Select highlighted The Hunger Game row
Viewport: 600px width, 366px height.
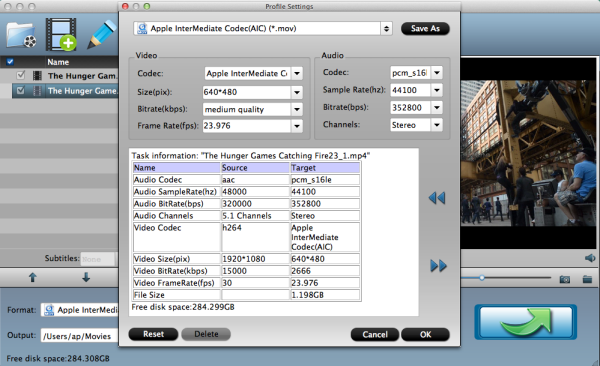(x=65, y=91)
